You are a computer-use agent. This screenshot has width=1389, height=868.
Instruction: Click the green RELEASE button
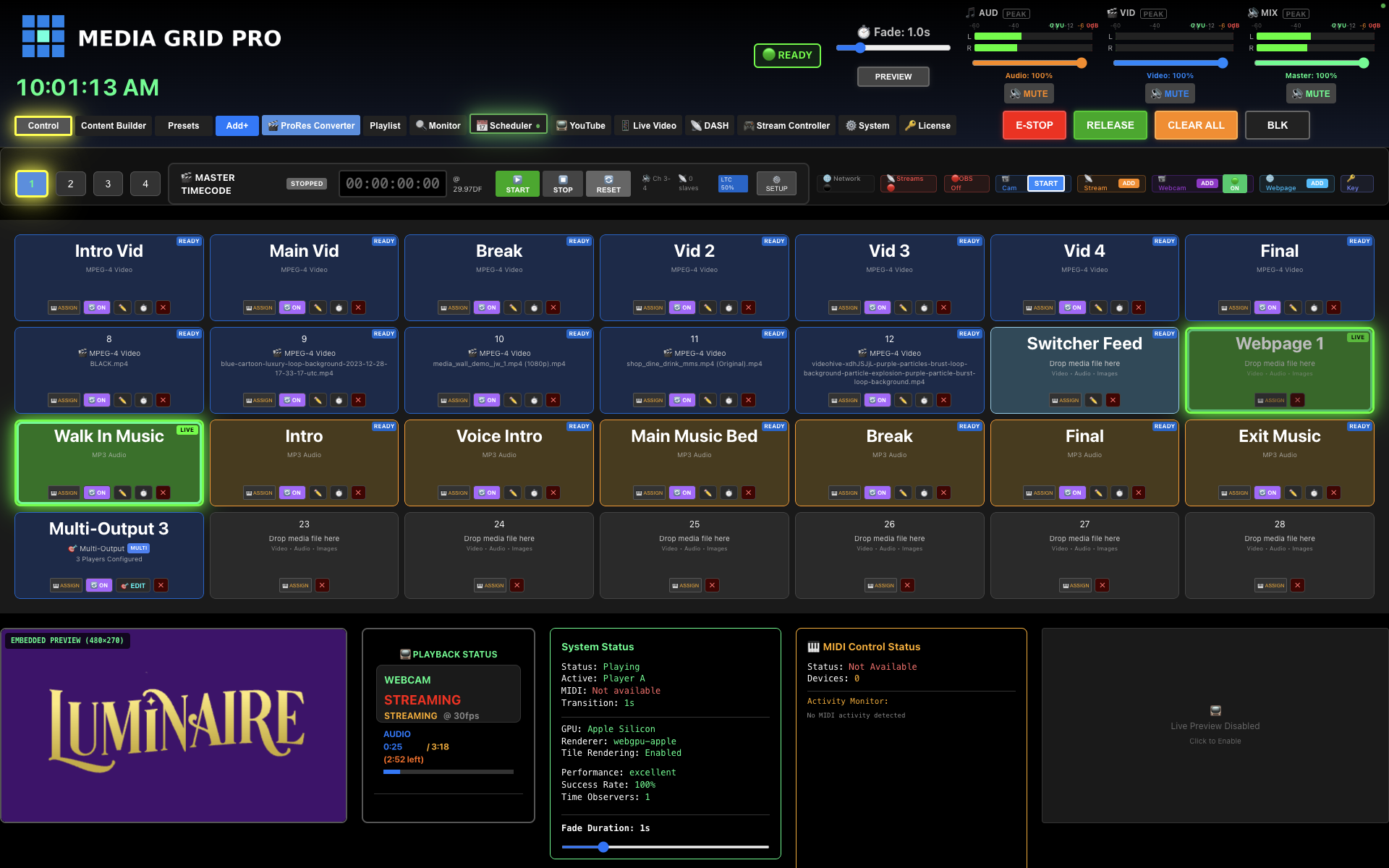1110,125
